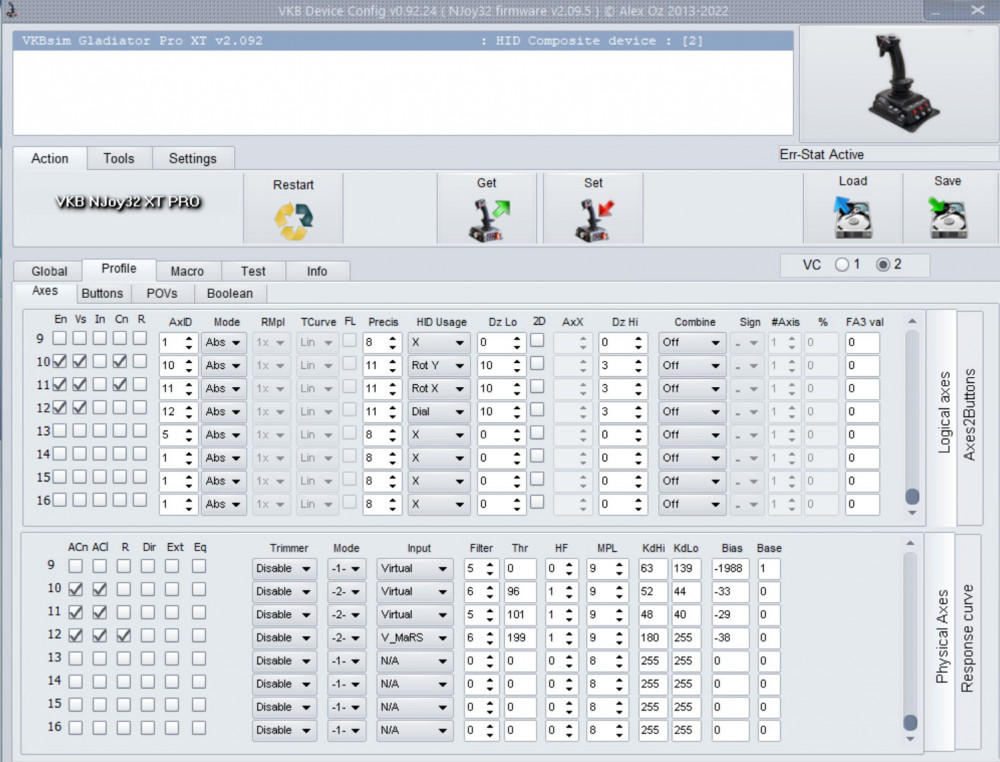1000x762 pixels.
Task: Click scroll down arrow in physical axes list
Action: point(911,739)
